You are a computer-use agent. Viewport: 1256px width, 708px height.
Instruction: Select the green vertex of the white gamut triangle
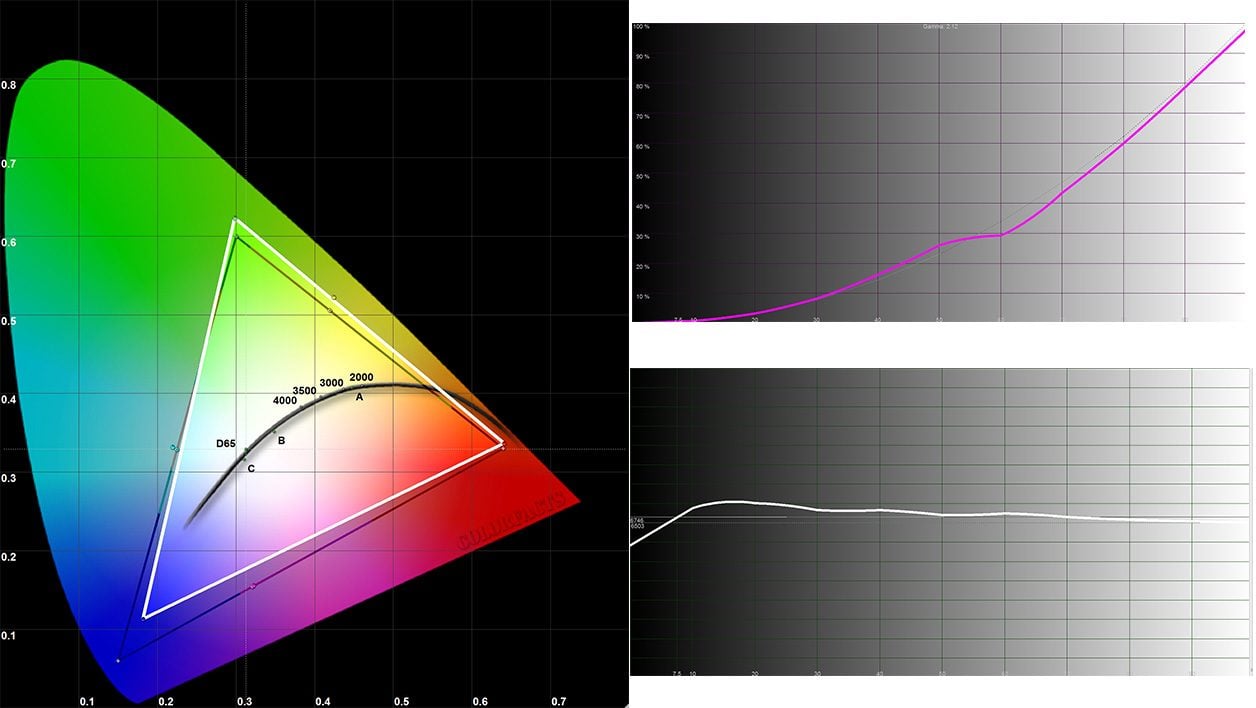tap(235, 219)
